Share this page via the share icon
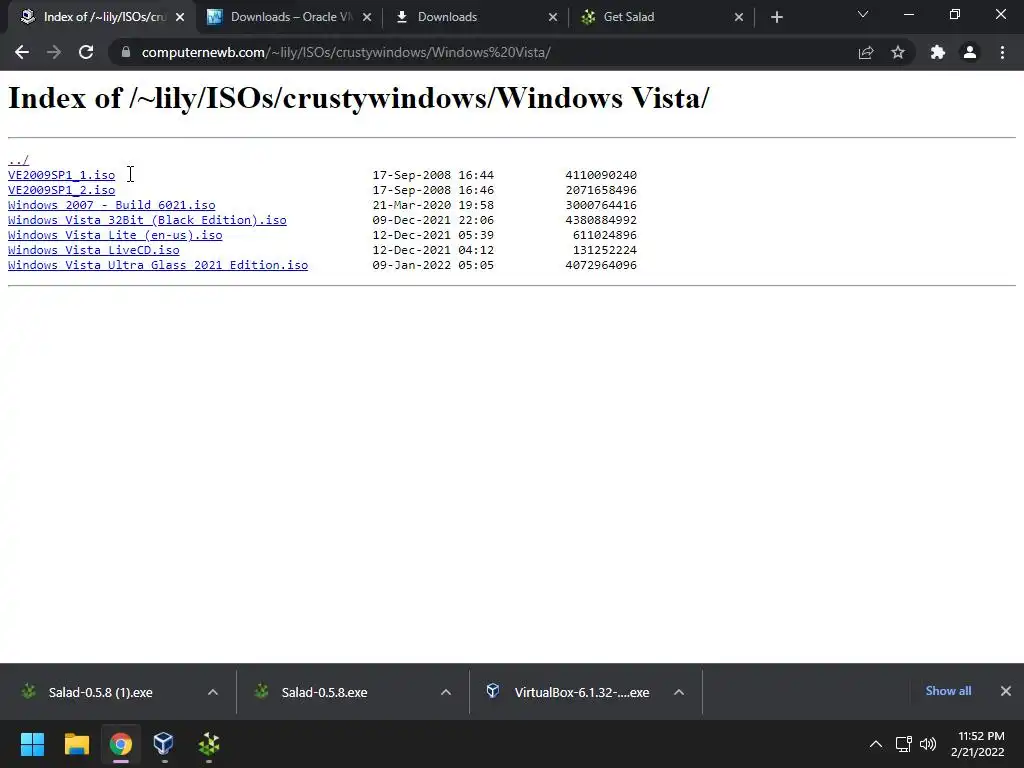This screenshot has width=1024, height=768. point(866,52)
